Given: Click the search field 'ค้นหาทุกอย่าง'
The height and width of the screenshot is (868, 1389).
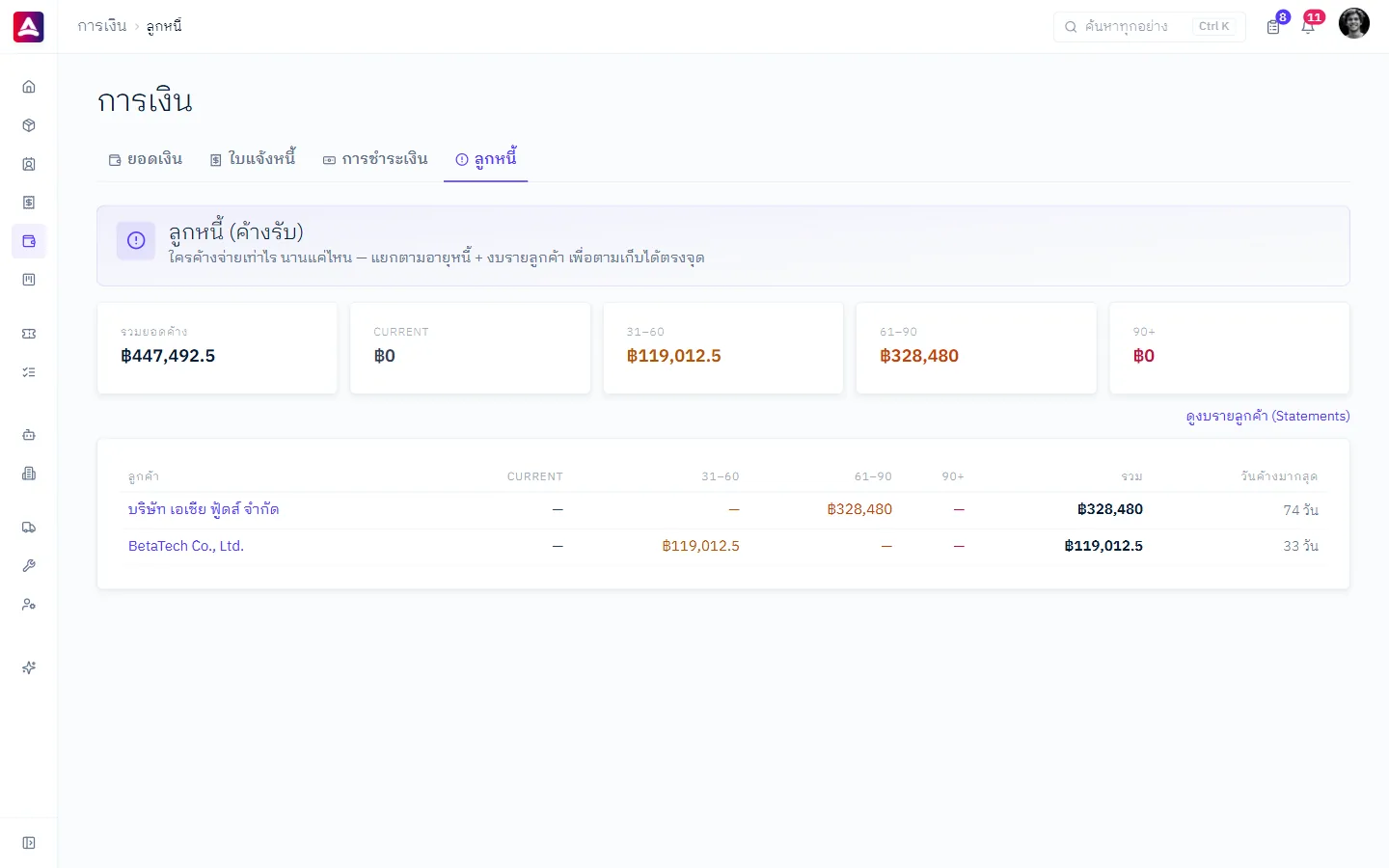Looking at the screenshot, I should pyautogui.click(x=1149, y=26).
